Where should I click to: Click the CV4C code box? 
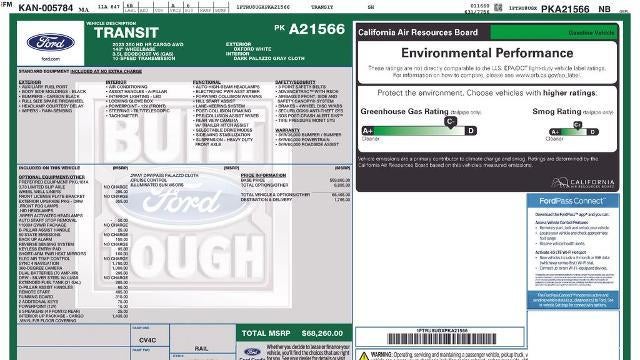(147, 340)
